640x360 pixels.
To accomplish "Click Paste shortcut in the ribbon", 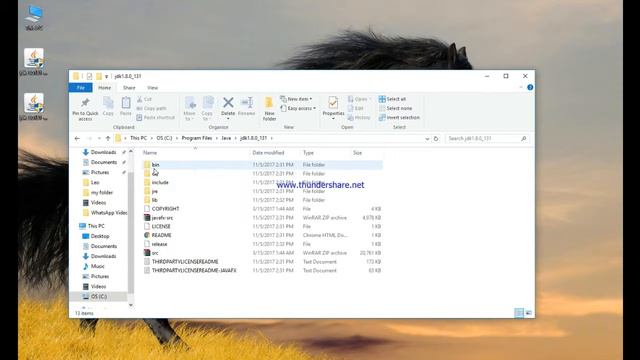I will [x=156, y=118].
